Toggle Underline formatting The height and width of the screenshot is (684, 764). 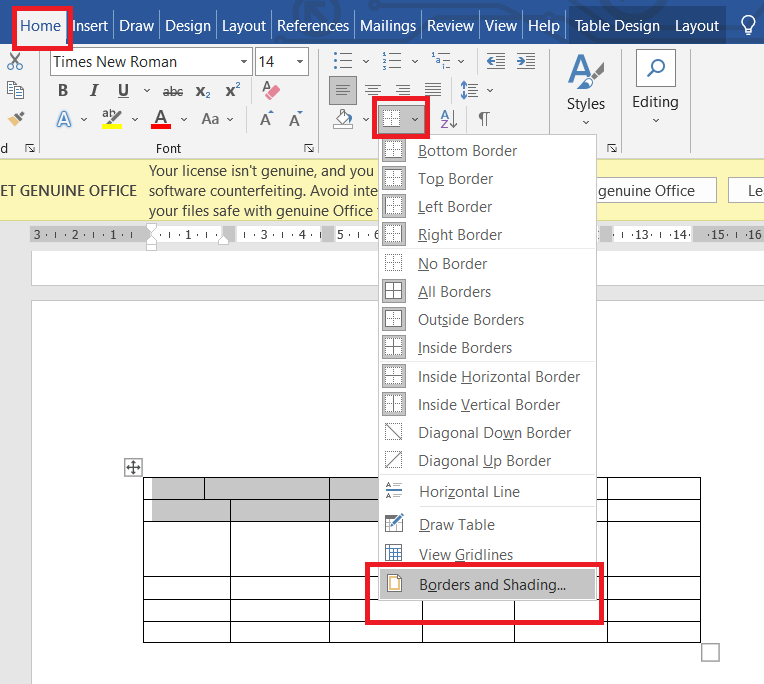pos(124,91)
